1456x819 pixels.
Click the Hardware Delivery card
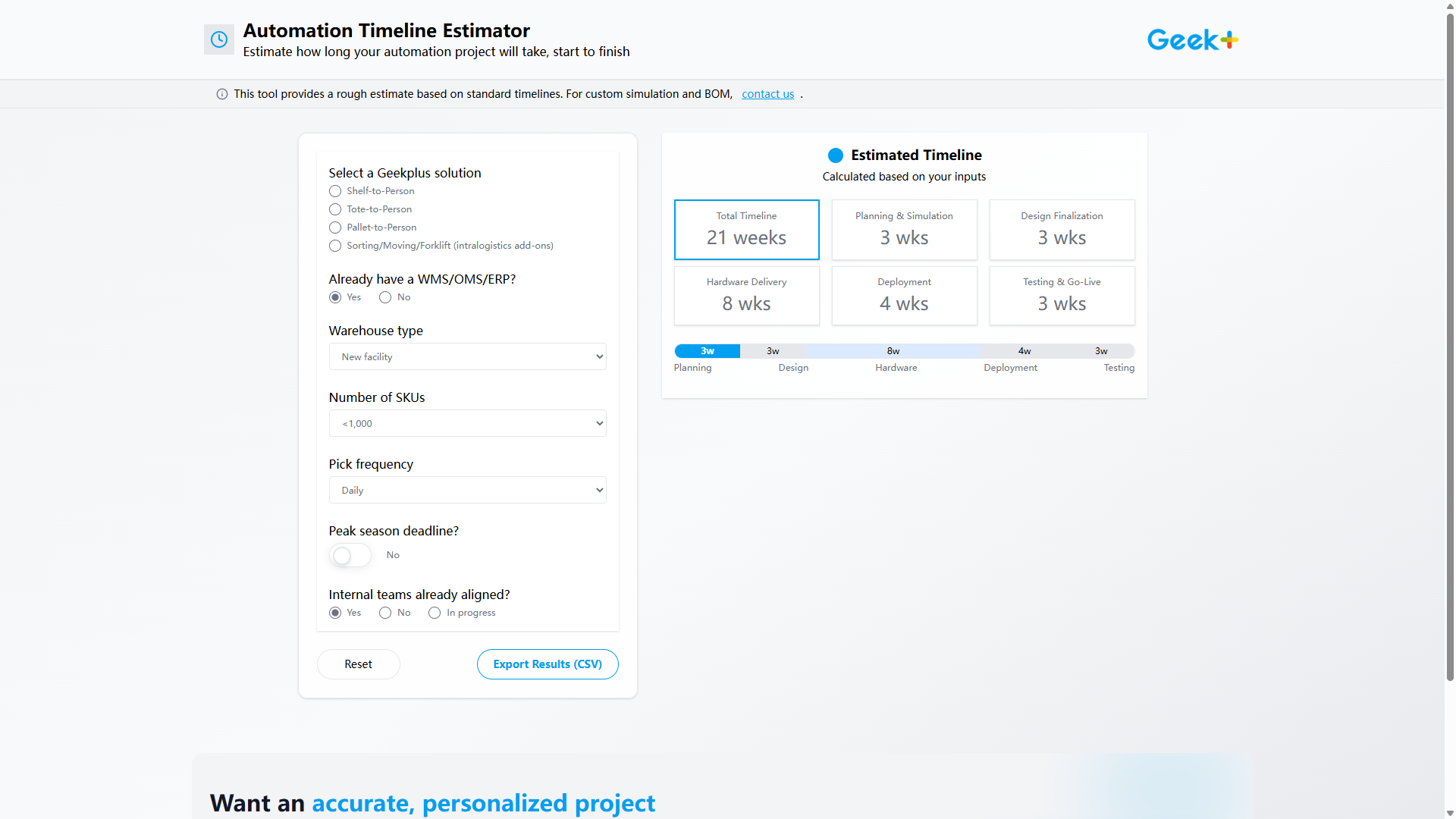[x=746, y=295]
